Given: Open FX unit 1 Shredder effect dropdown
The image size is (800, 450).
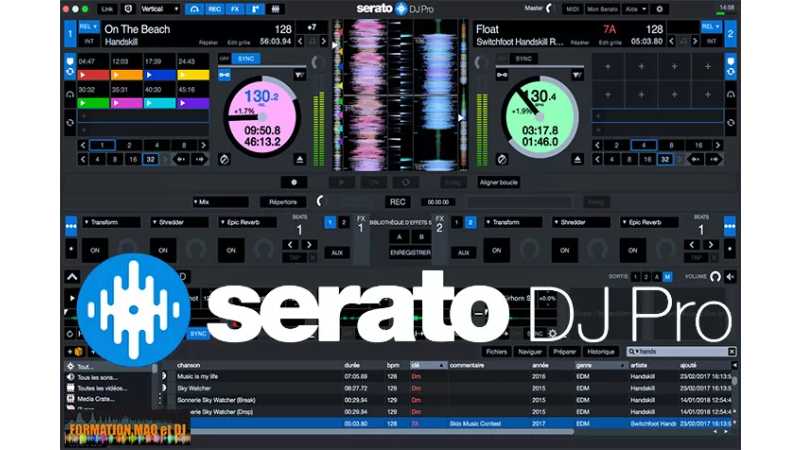Looking at the screenshot, I should pyautogui.click(x=179, y=222).
